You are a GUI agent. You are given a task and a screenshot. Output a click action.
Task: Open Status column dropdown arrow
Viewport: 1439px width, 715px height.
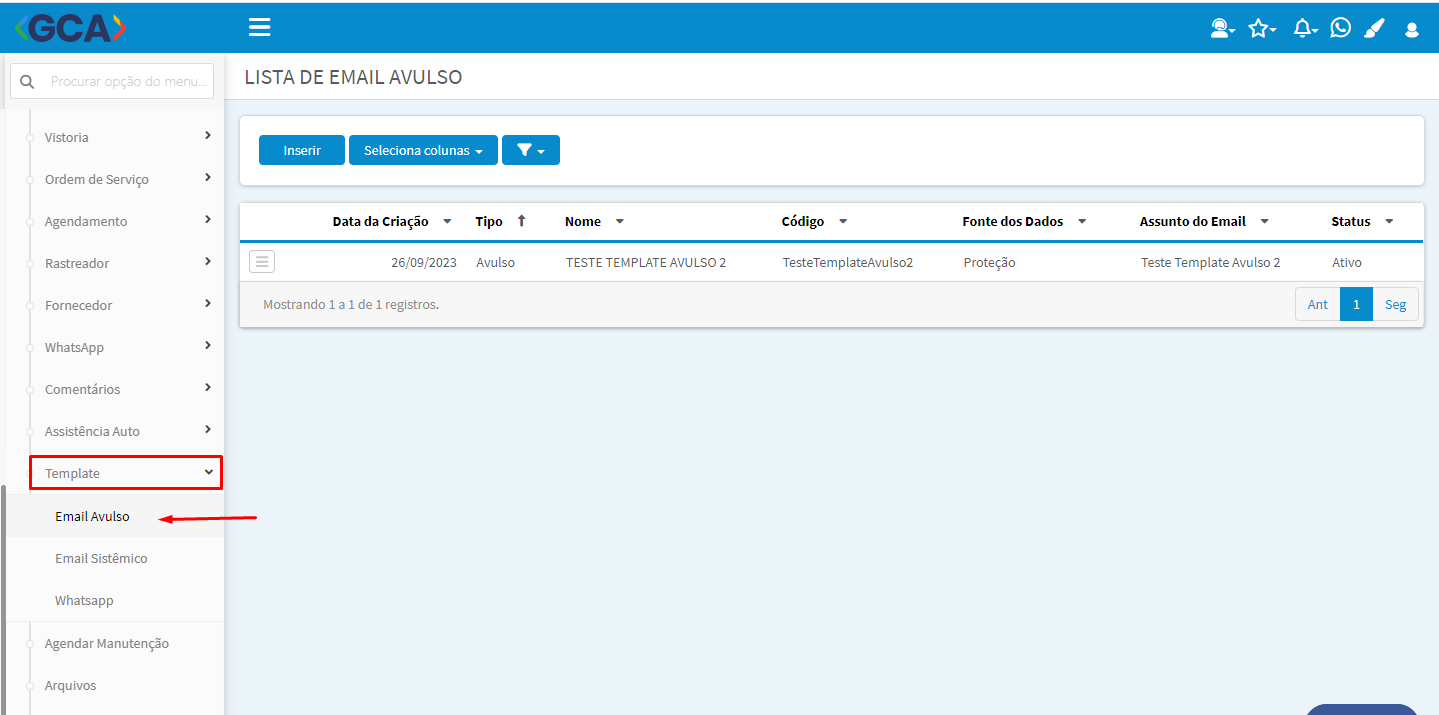coord(1389,221)
